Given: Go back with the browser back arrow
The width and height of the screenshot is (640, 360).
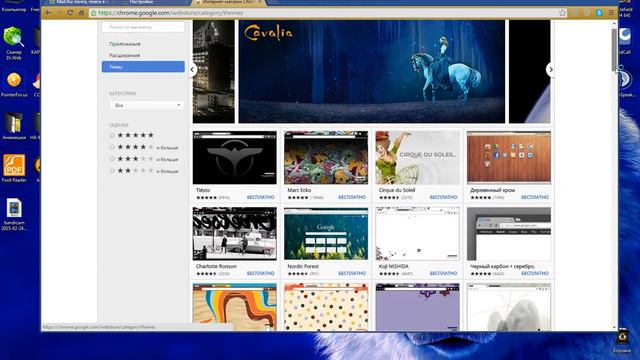Looking at the screenshot, I should (x=48, y=13).
